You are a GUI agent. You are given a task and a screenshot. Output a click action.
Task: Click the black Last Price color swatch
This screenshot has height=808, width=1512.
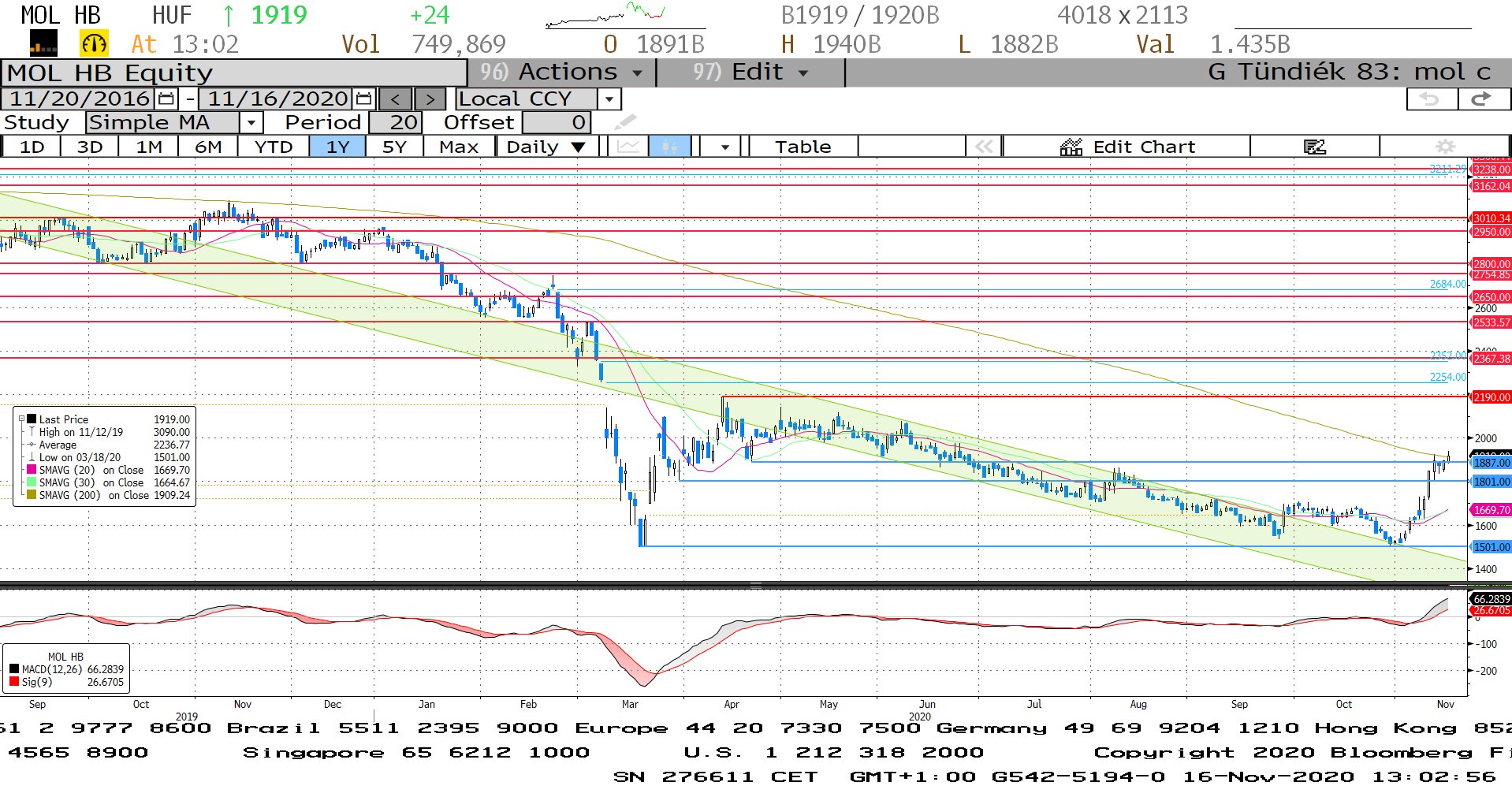[x=32, y=419]
